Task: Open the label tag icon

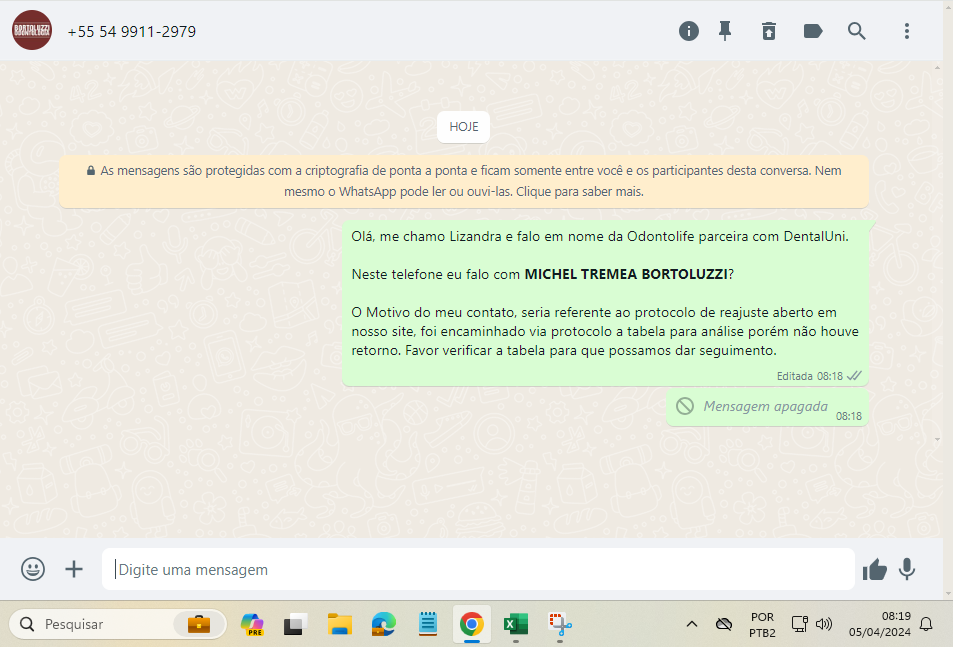Action: [x=813, y=31]
